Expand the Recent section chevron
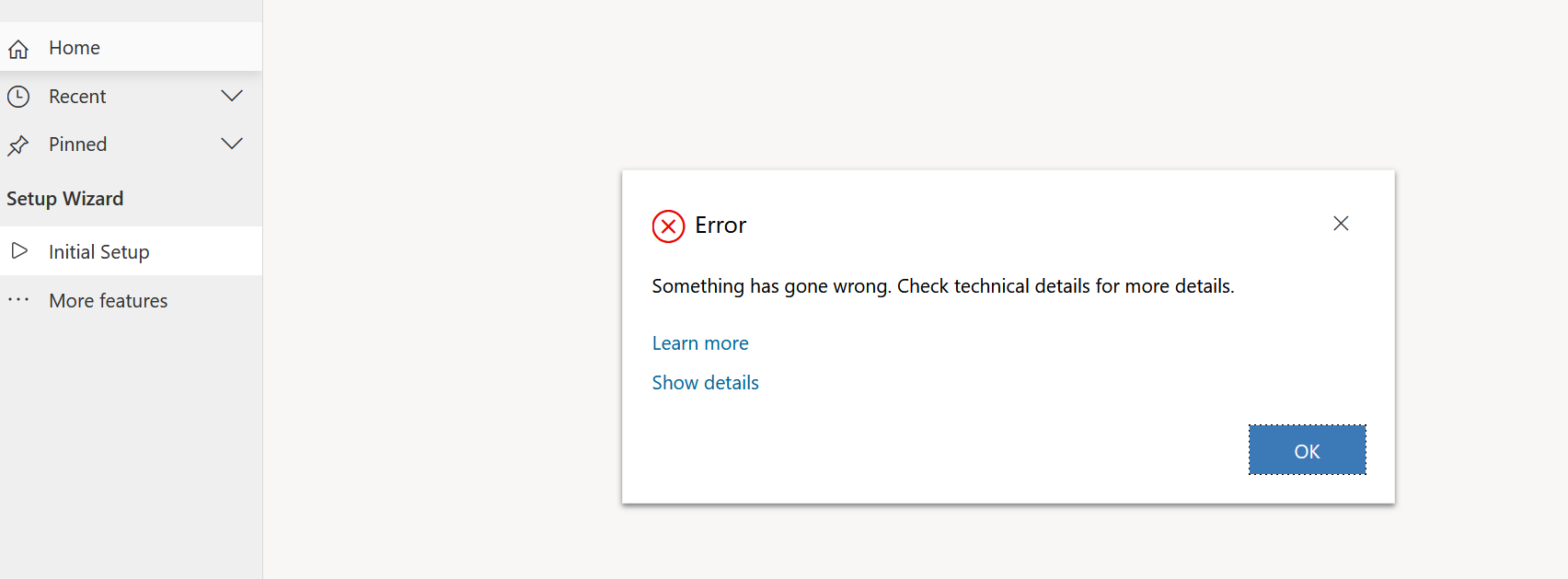 (232, 96)
